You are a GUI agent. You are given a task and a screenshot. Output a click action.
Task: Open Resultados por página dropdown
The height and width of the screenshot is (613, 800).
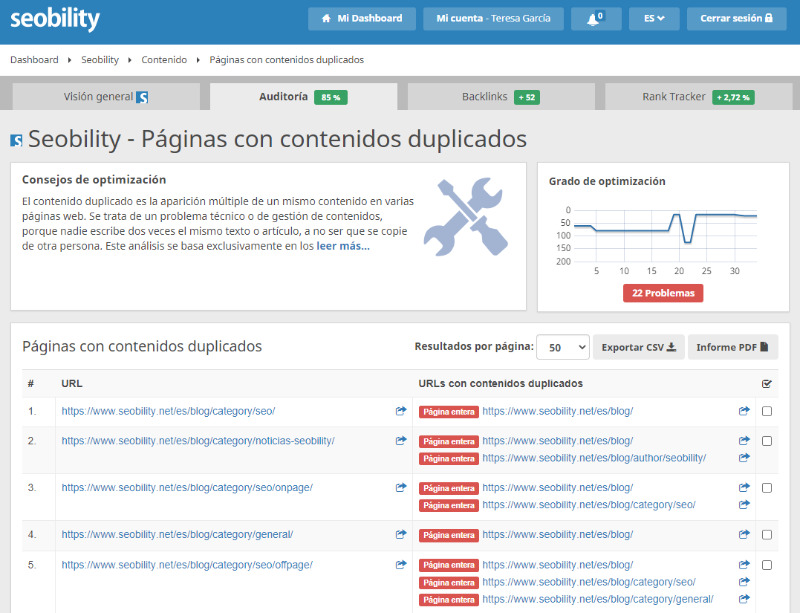click(x=563, y=347)
